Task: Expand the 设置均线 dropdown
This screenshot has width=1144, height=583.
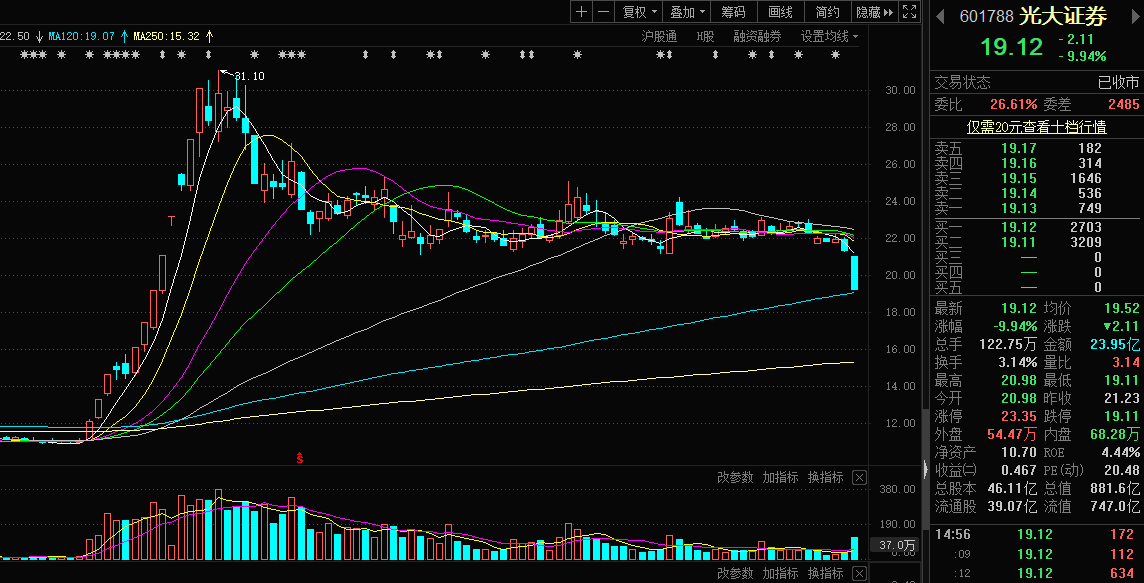Action: click(829, 36)
